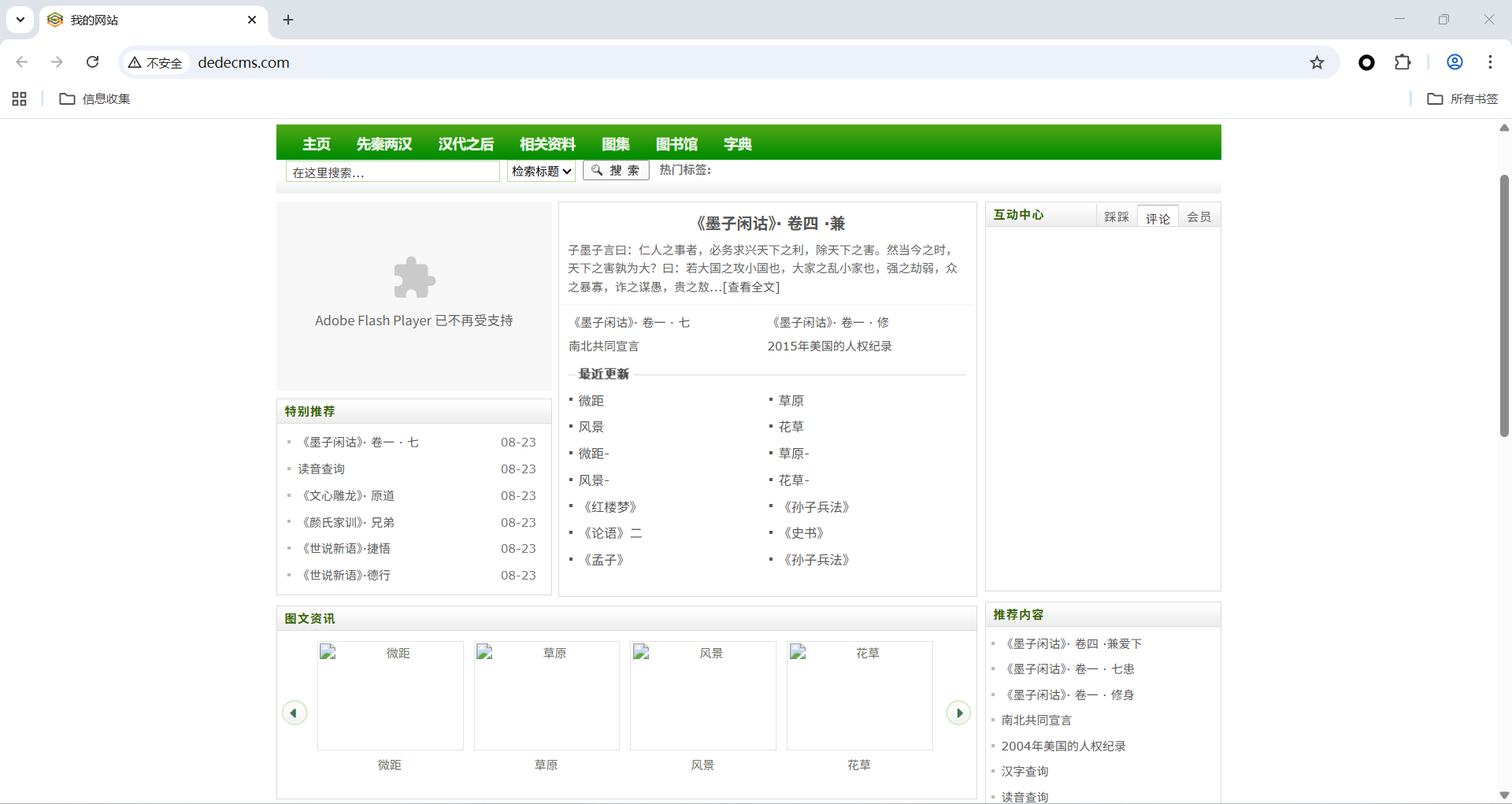
Task: Go to 主页 in the navigation bar
Action: 317,144
